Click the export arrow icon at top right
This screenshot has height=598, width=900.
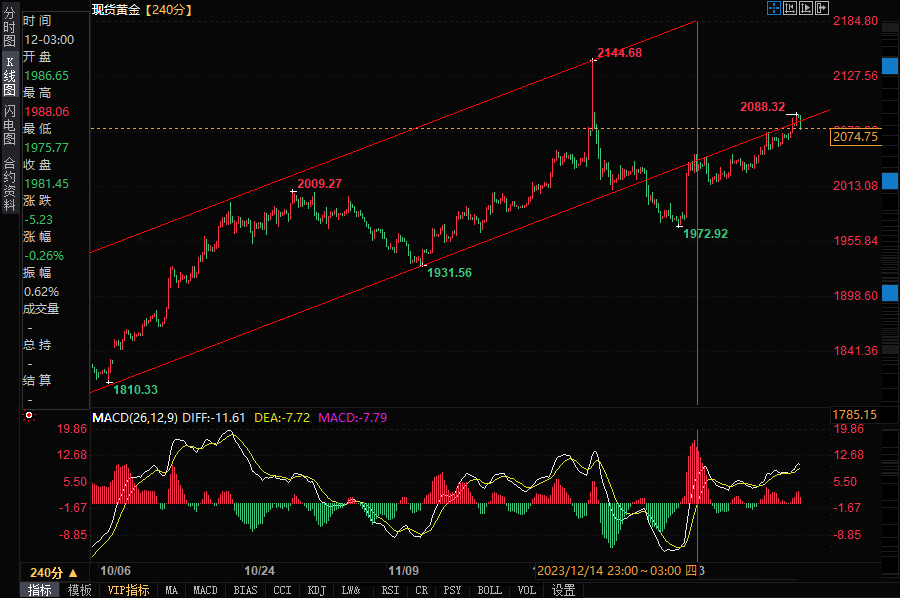pos(822,8)
